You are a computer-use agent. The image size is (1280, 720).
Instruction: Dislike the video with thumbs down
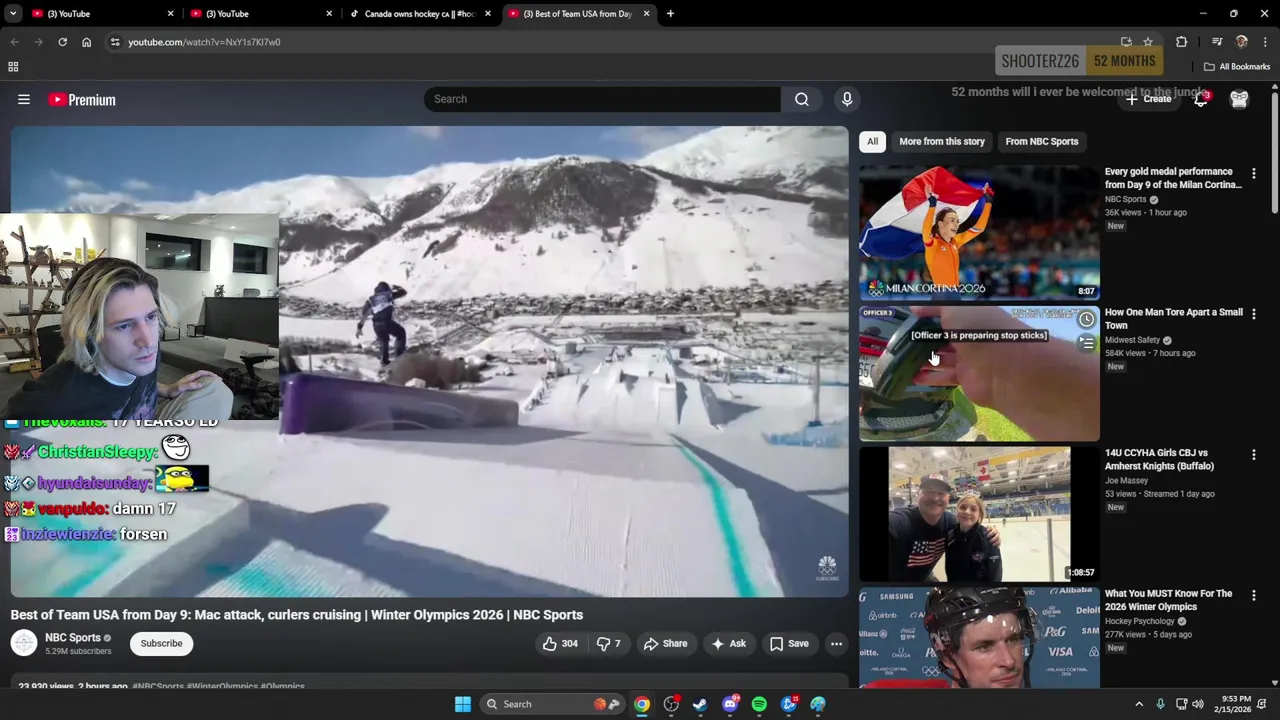(609, 644)
